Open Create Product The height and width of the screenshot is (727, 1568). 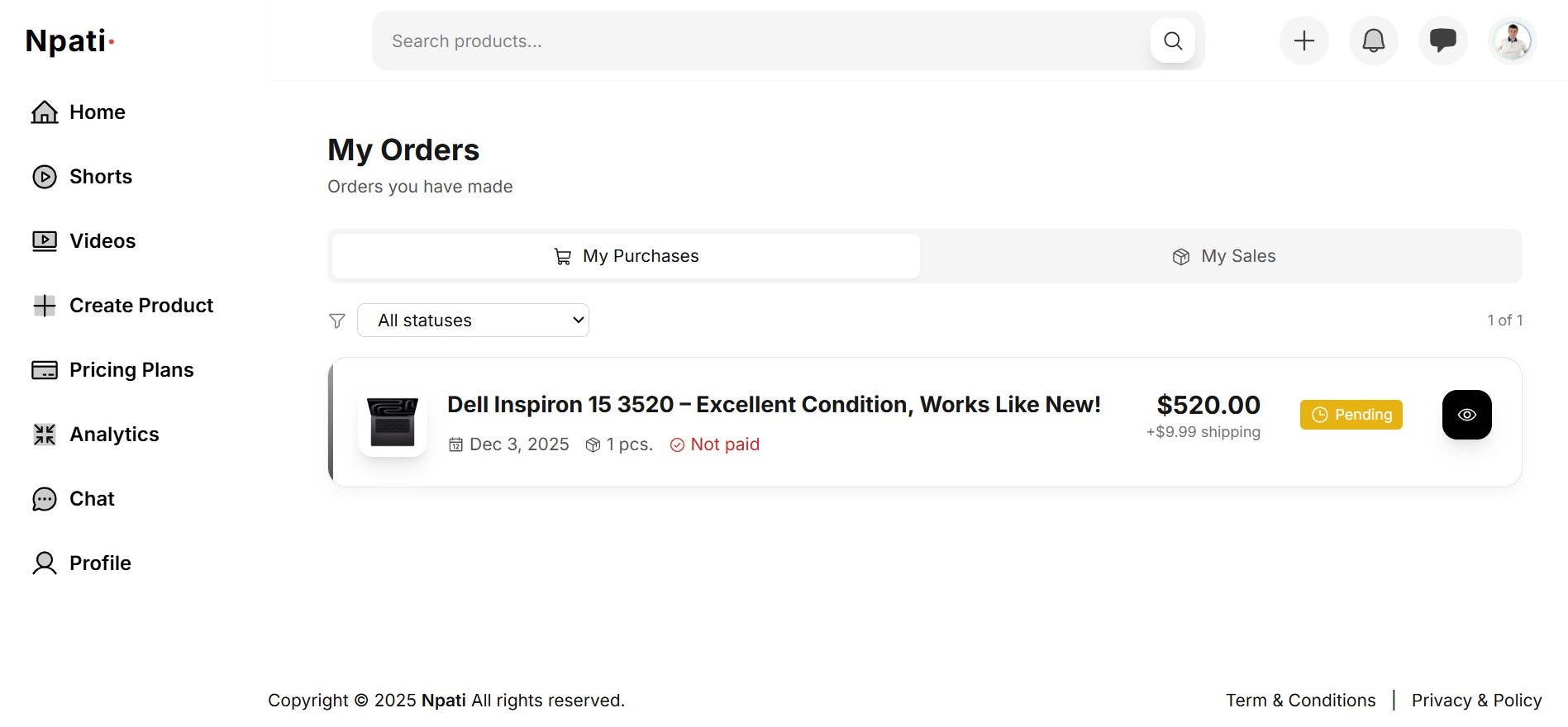[141, 305]
